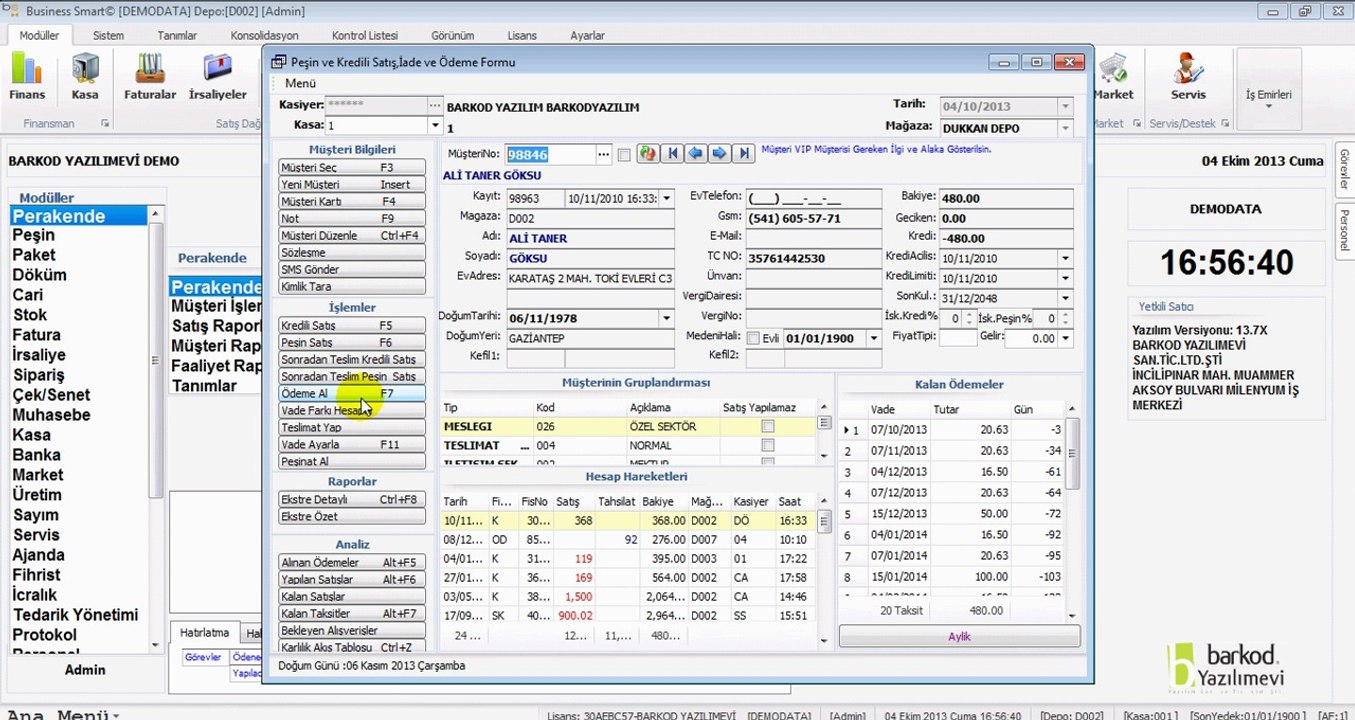The image size is (1355, 720).
Task: Go to next customer record arrow
Action: (719, 154)
